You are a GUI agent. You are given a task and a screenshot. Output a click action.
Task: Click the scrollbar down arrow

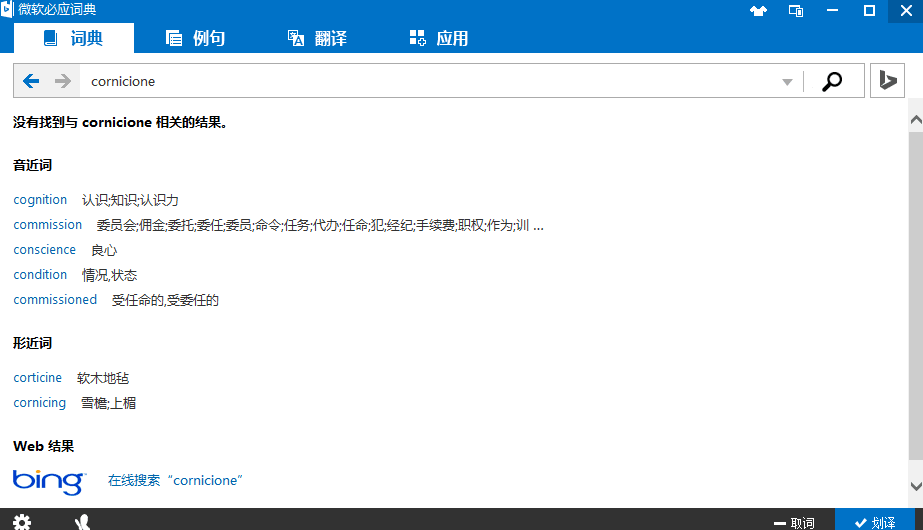(916, 486)
